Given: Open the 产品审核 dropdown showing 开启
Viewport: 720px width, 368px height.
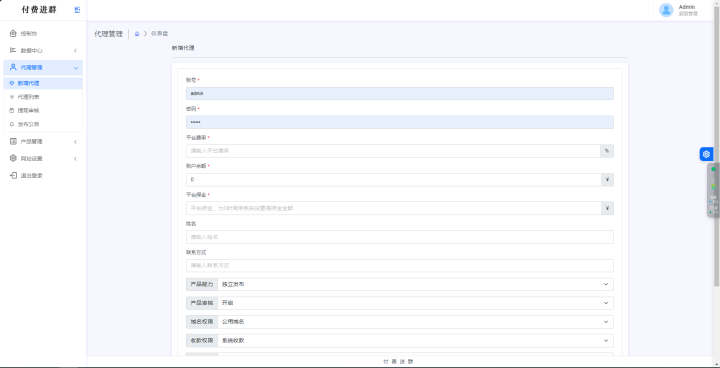Looking at the screenshot, I should click(415, 303).
